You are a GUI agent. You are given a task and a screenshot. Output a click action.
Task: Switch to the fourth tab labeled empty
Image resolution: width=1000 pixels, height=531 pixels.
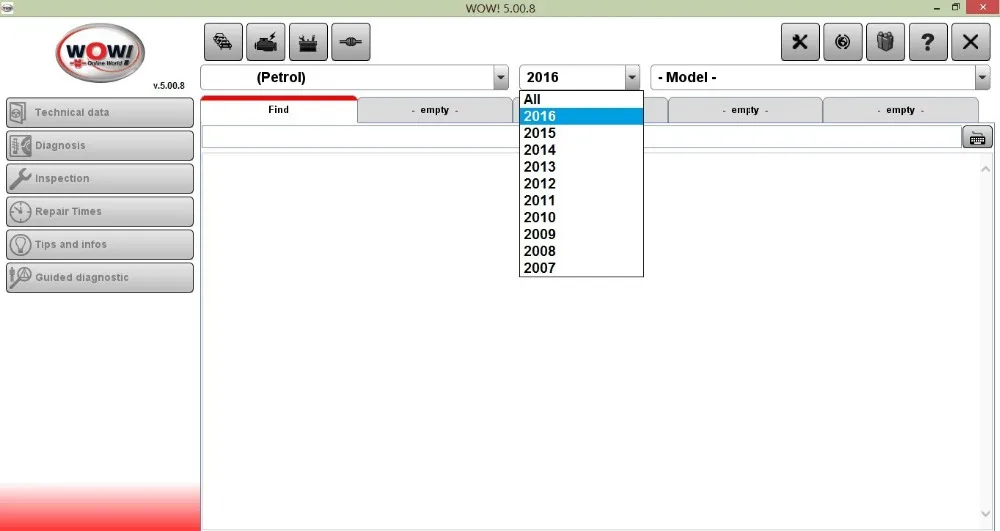pos(745,110)
